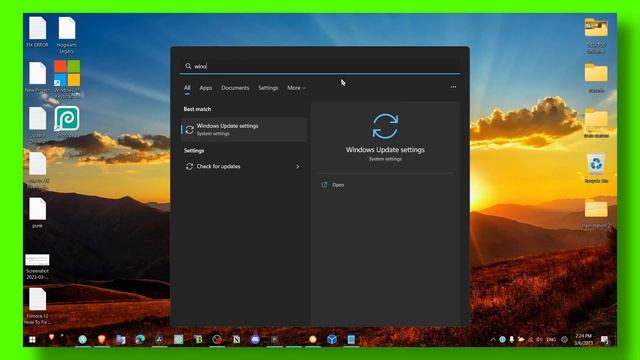This screenshot has height=360, width=640.
Task: Click the cloud icon in system tray
Action: pos(521,340)
